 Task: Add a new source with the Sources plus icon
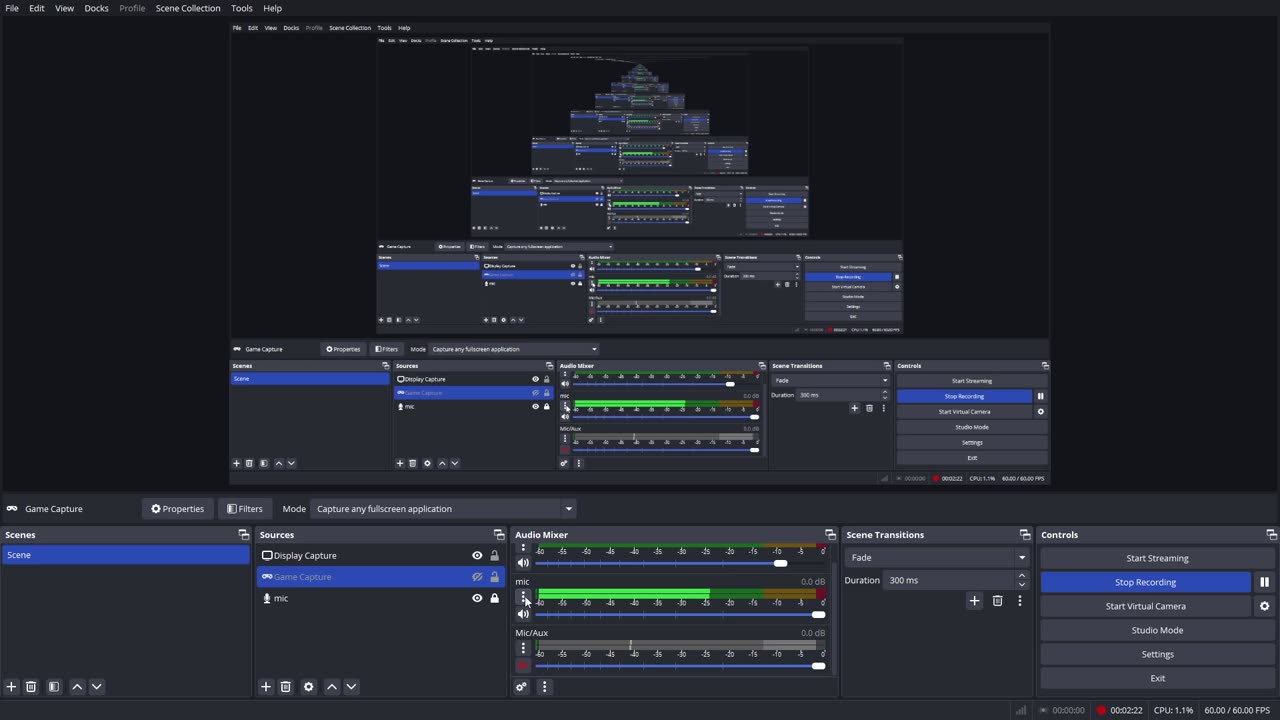pos(266,687)
